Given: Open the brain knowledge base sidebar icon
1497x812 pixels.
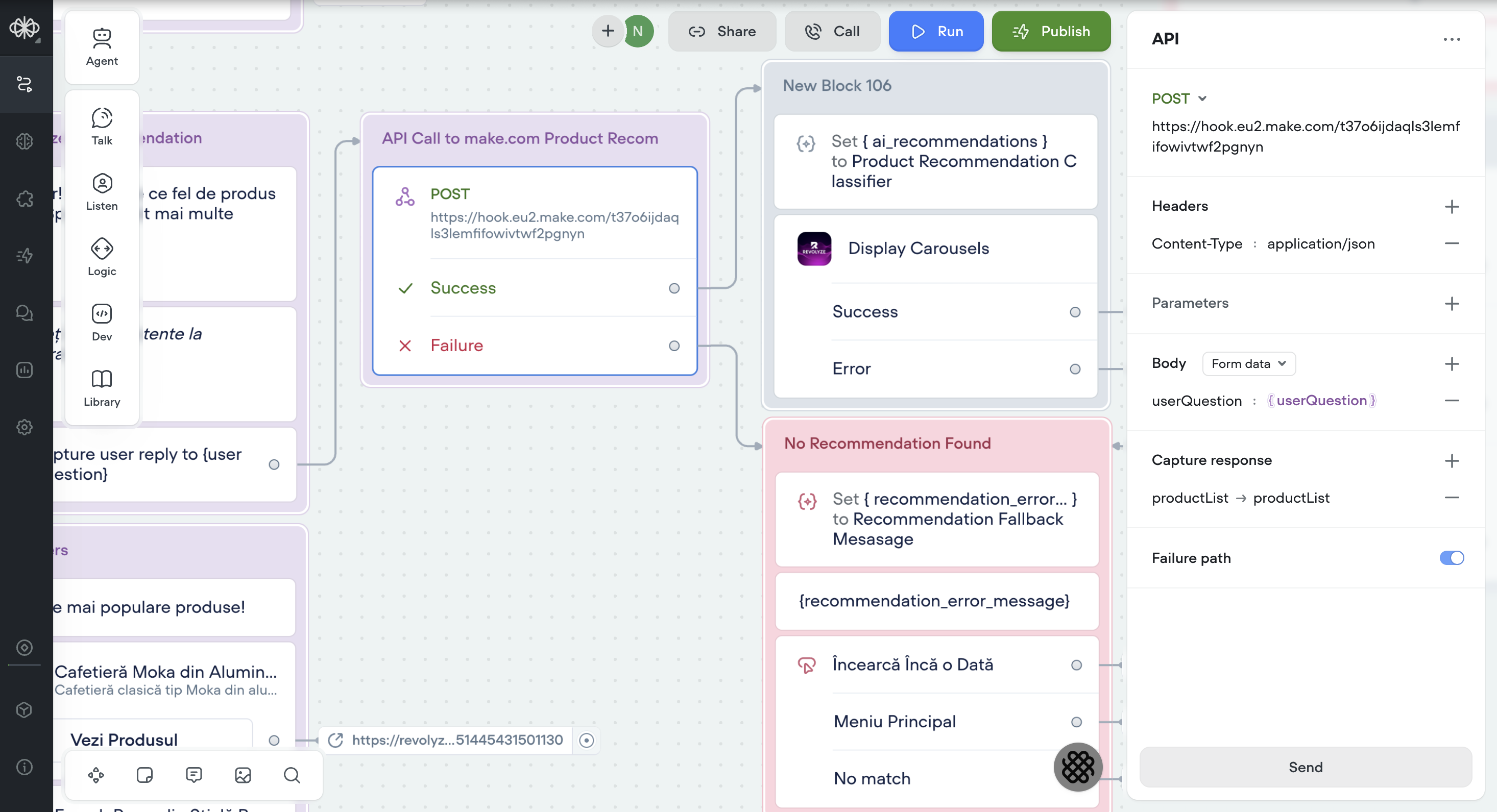Looking at the screenshot, I should 25,141.
